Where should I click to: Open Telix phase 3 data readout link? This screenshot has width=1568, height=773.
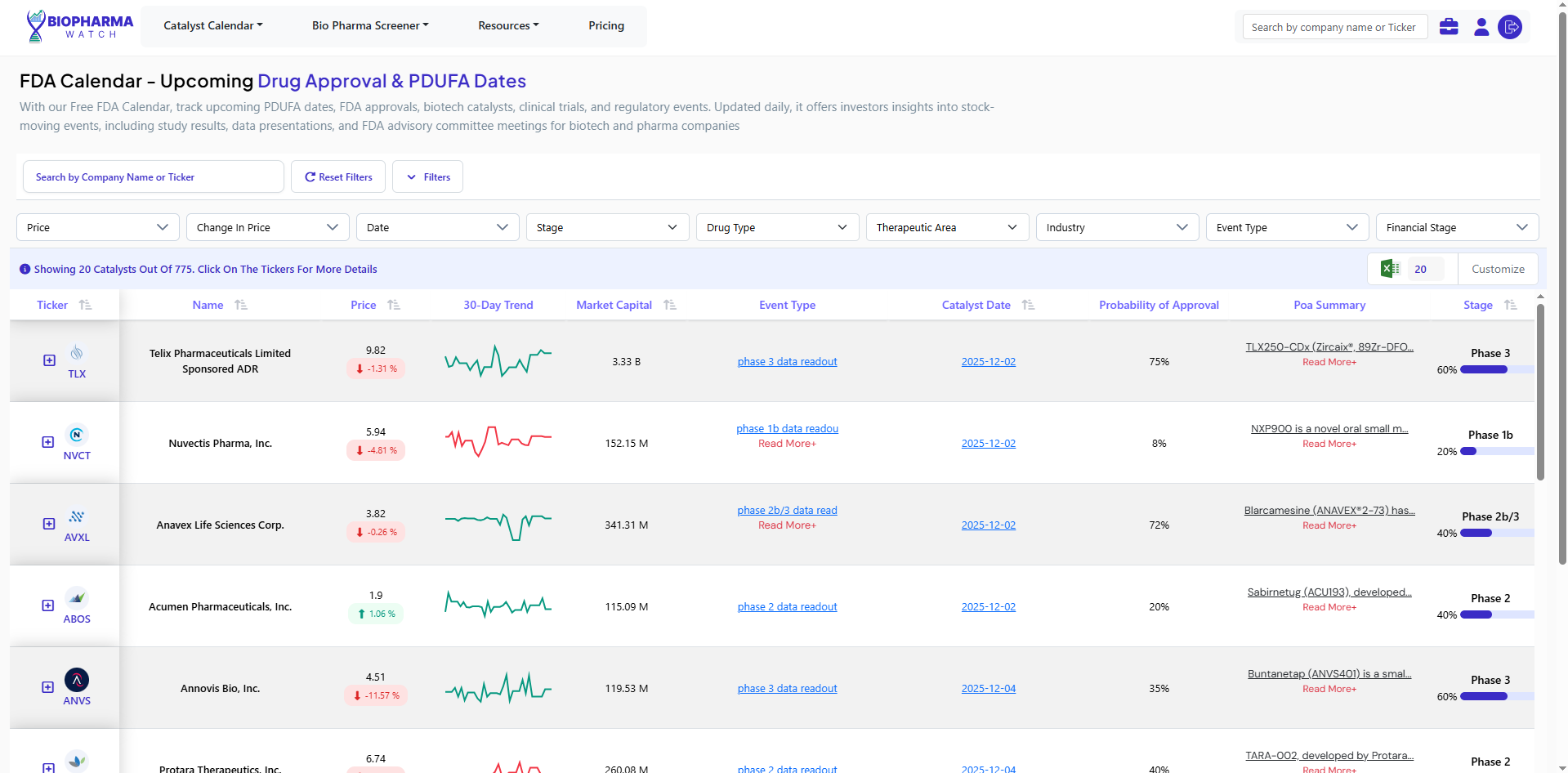click(x=787, y=361)
